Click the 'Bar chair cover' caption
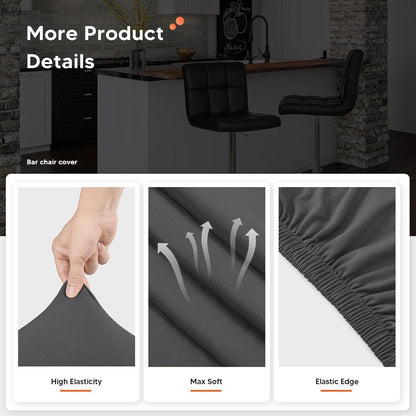The height and width of the screenshot is (416, 416). [x=52, y=162]
